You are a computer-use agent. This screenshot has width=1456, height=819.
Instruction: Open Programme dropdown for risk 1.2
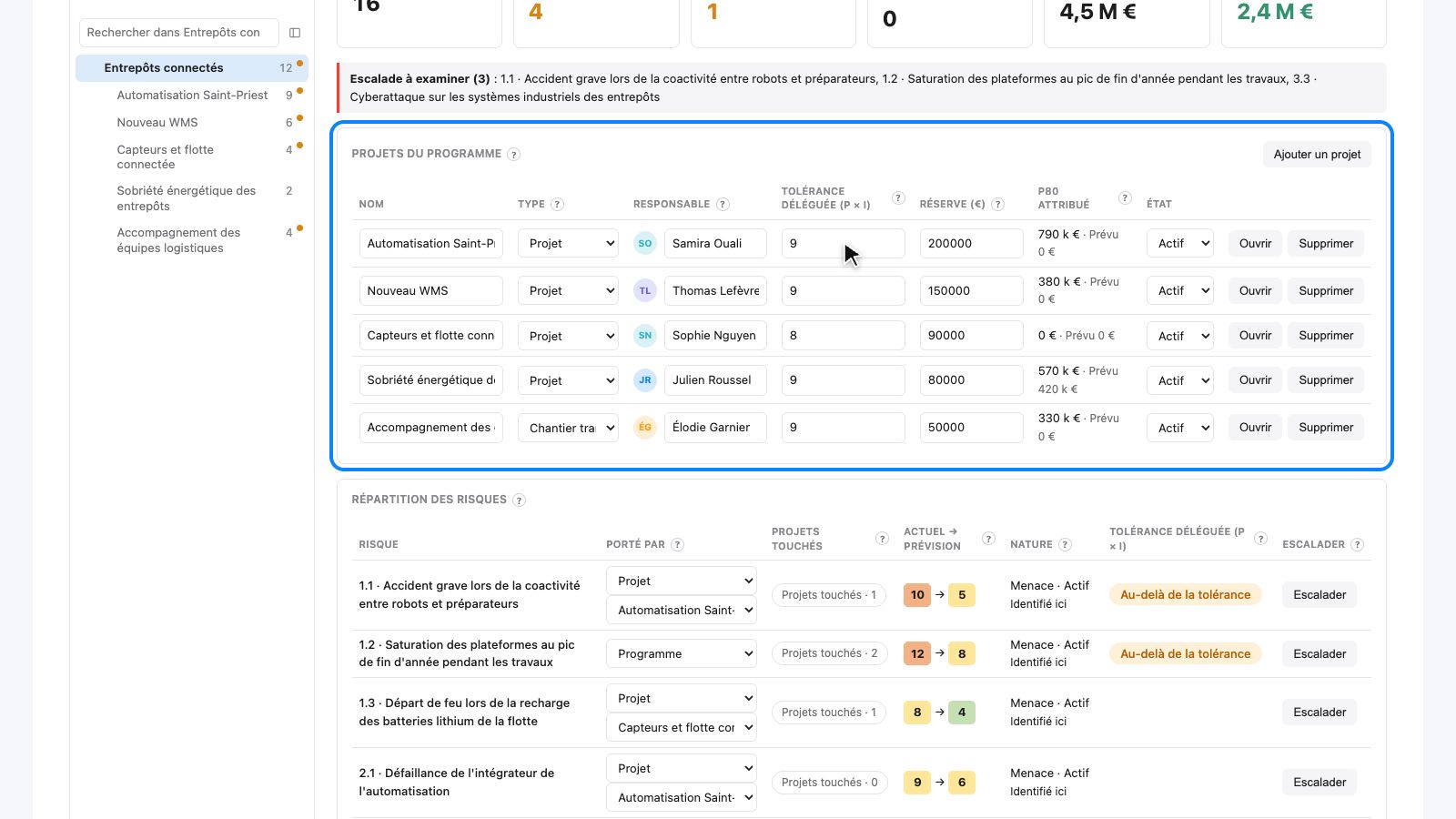point(682,654)
